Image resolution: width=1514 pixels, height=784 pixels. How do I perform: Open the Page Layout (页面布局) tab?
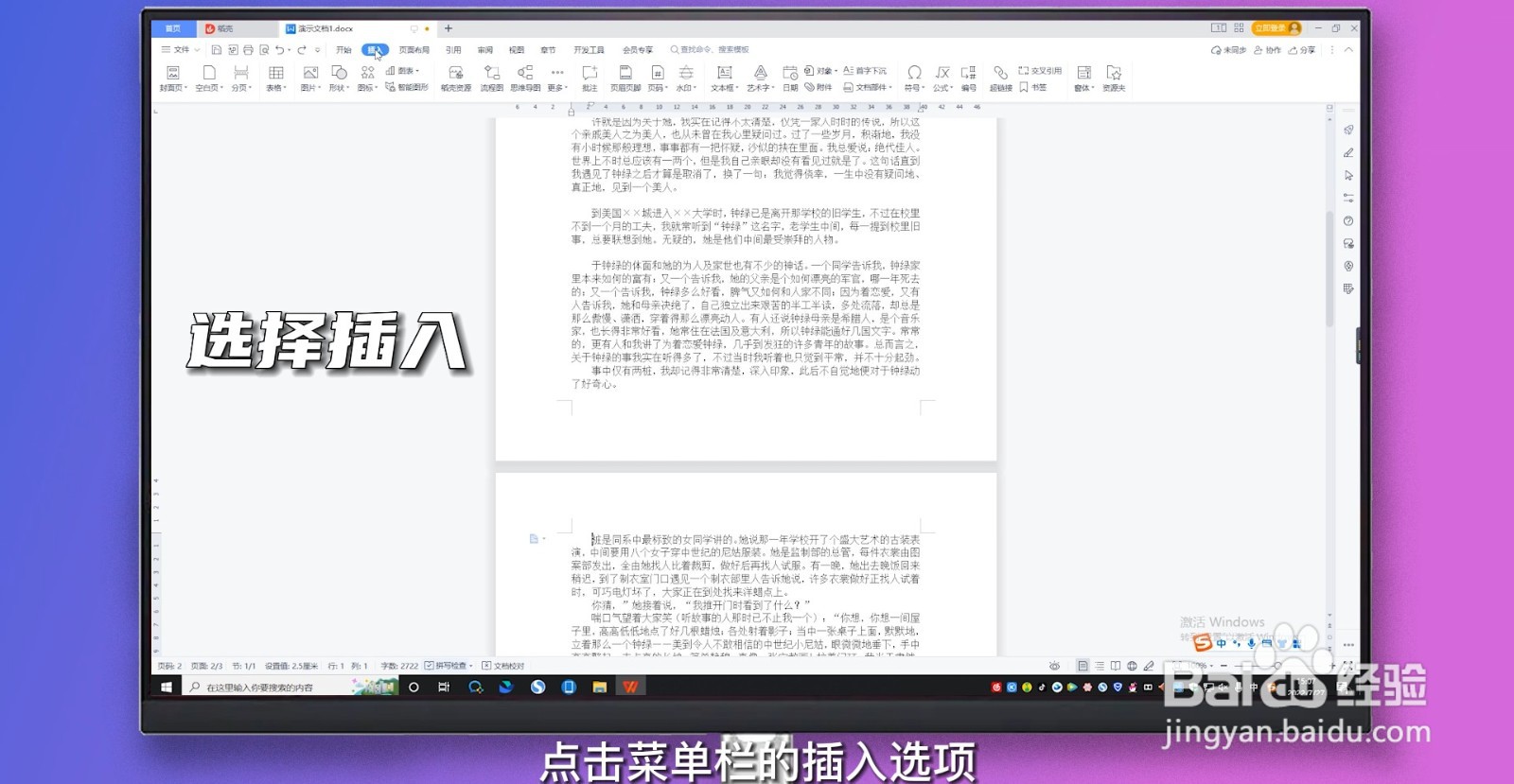[x=414, y=50]
